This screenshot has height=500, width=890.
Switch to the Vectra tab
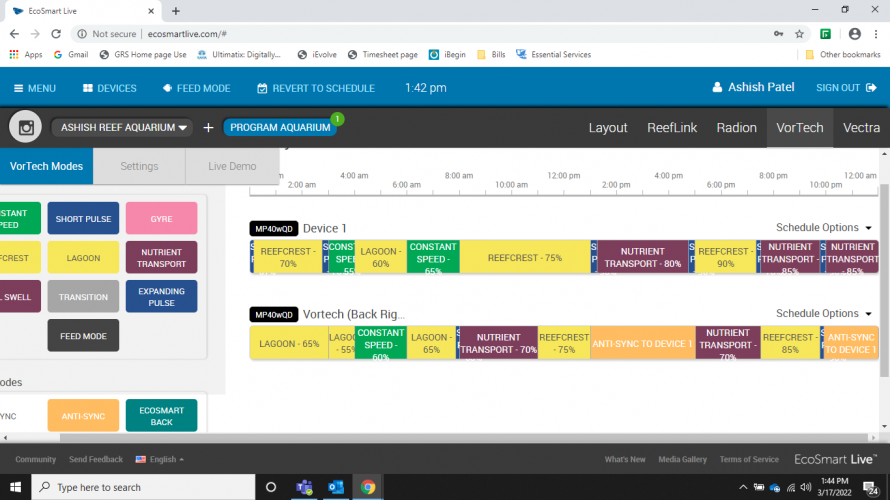click(x=861, y=128)
